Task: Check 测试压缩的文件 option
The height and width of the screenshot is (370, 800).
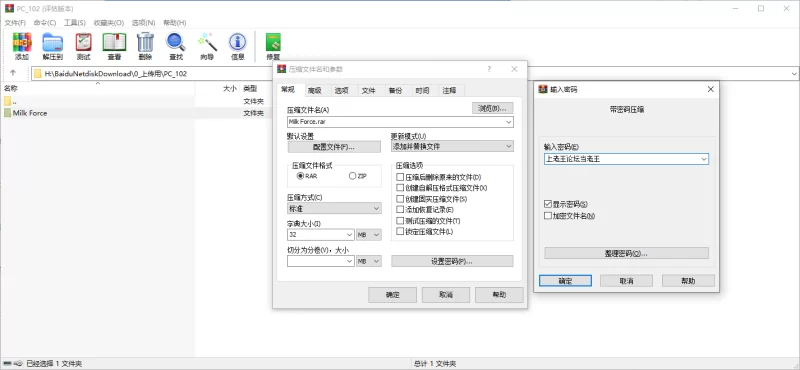Action: coord(400,220)
